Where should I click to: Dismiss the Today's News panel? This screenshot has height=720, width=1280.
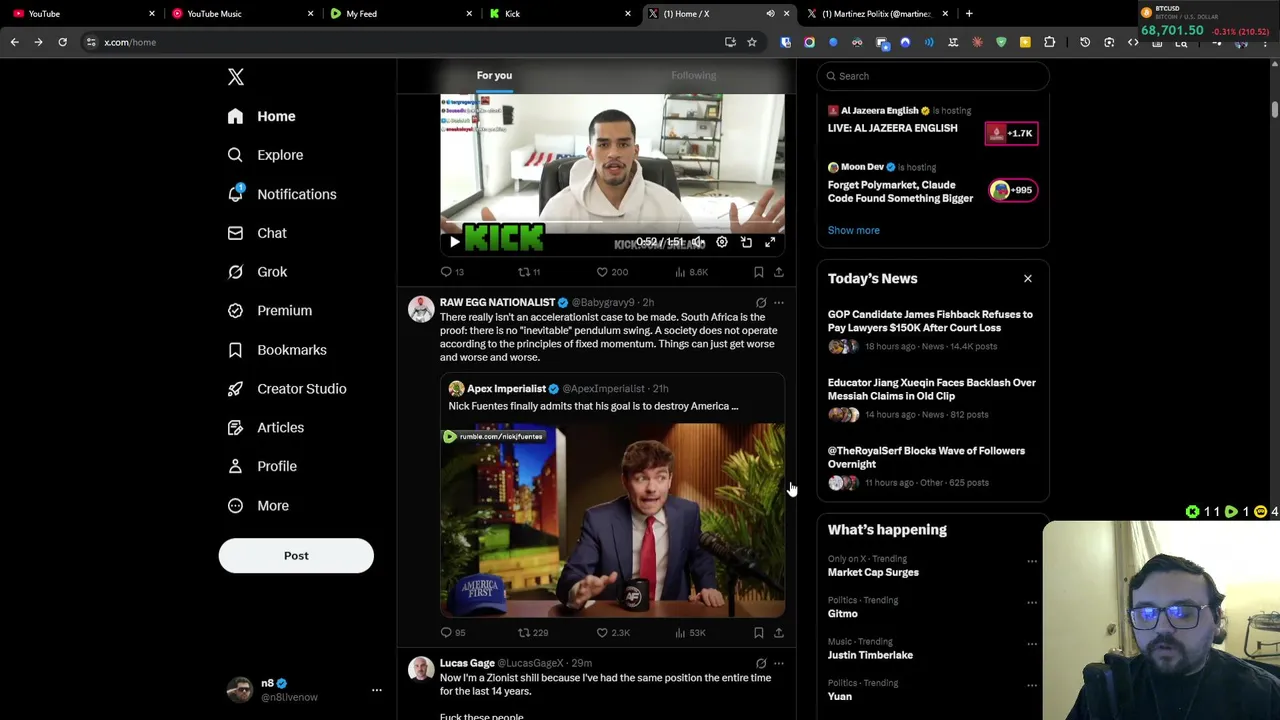tap(1028, 279)
